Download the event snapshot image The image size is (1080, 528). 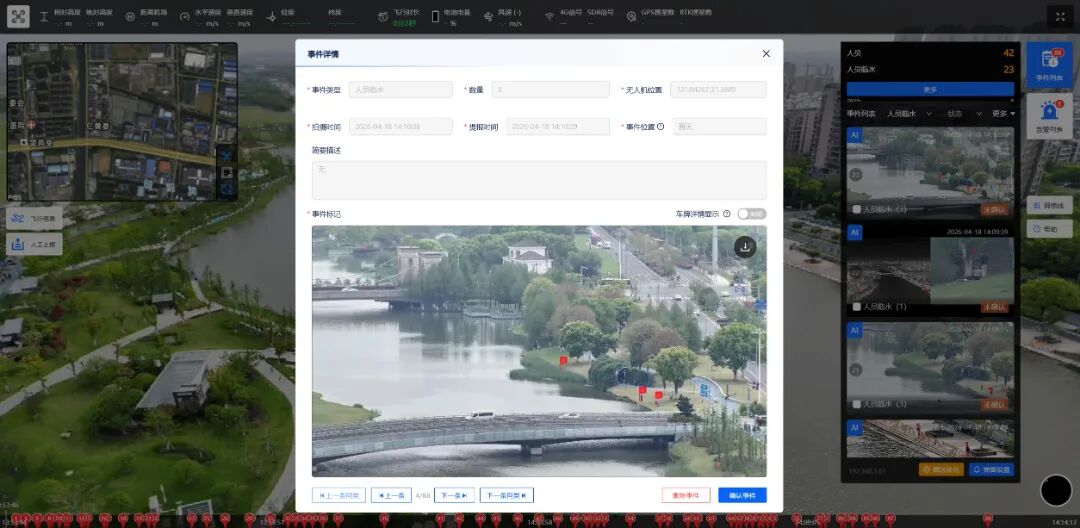(745, 246)
